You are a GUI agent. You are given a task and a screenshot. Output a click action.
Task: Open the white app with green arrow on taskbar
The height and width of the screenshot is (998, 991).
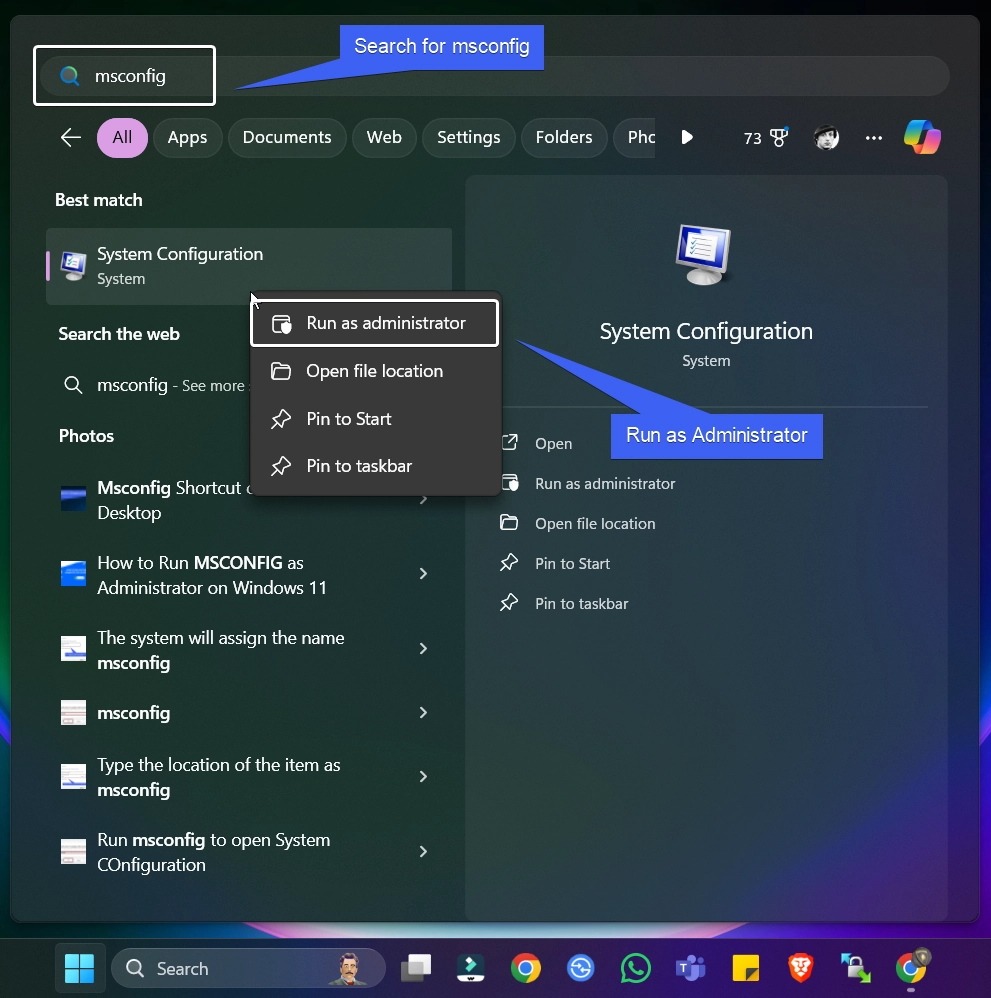point(471,969)
